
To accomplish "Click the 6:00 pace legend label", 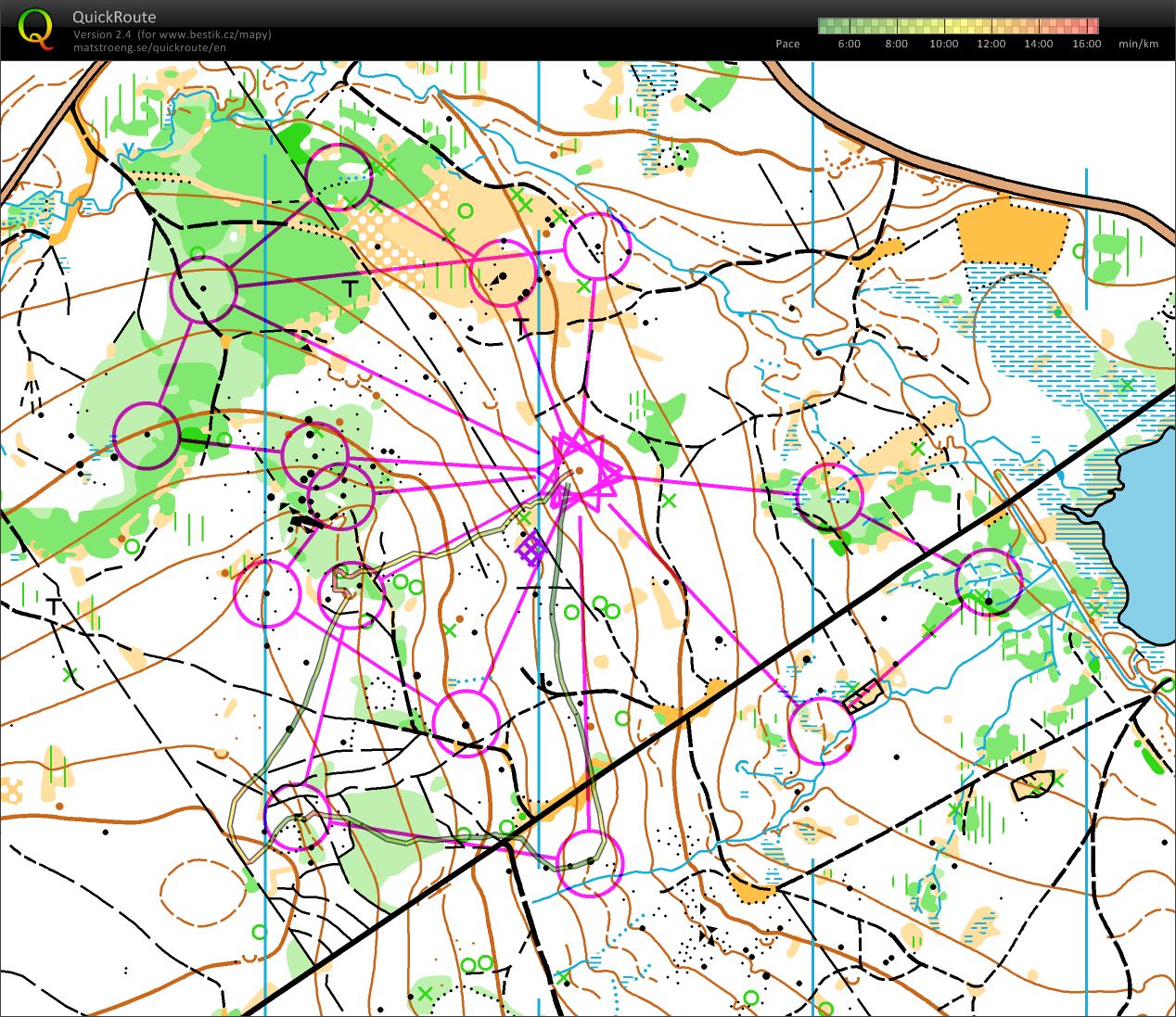I will (x=849, y=44).
